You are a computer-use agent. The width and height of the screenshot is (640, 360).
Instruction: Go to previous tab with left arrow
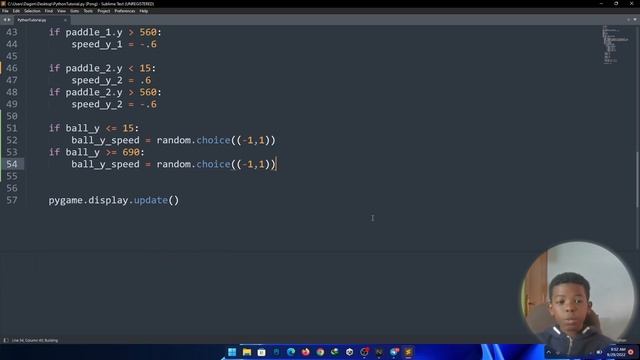click(x=4, y=20)
